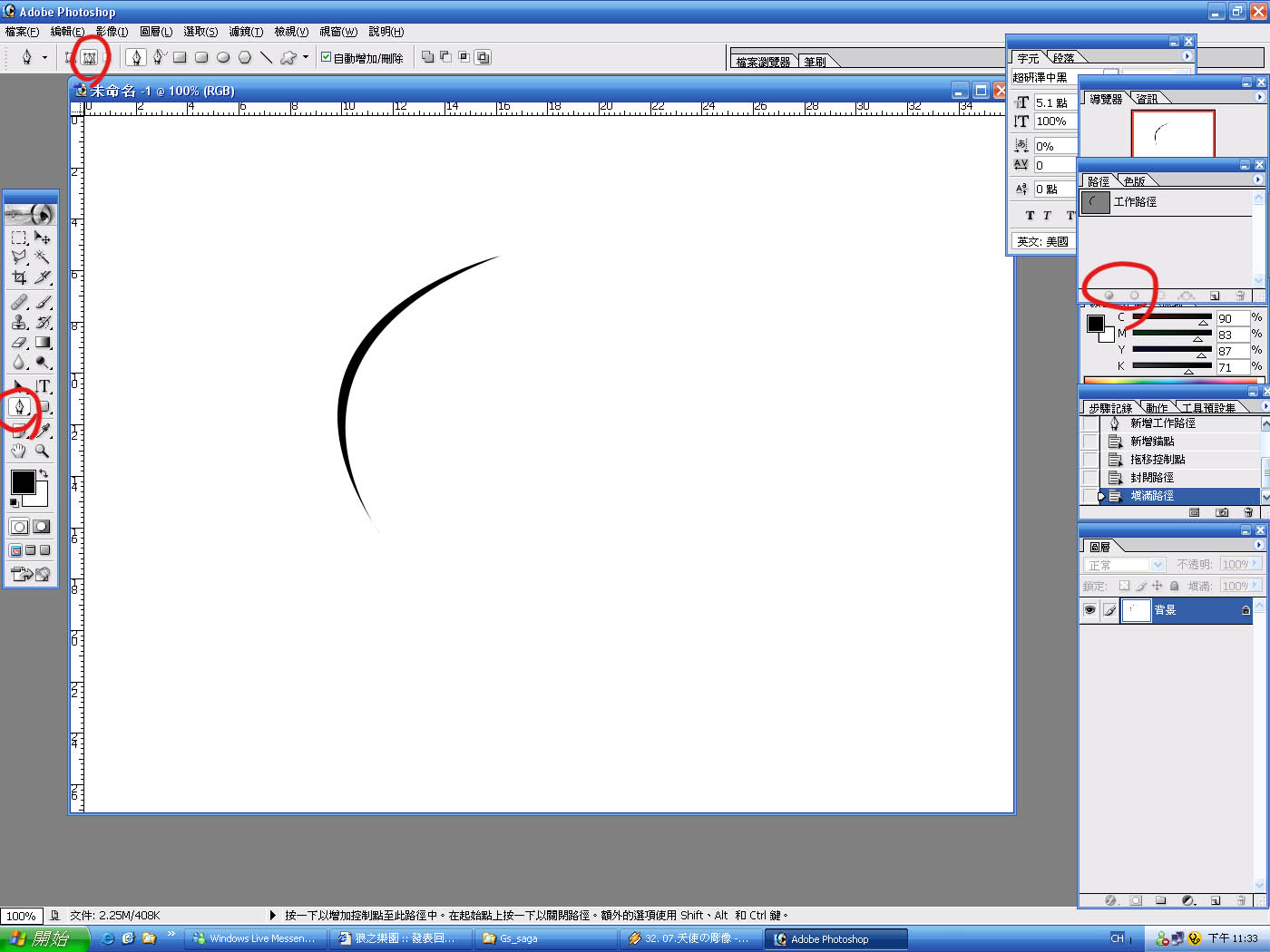Select the 工作路徑 path thumbnail

click(1096, 202)
